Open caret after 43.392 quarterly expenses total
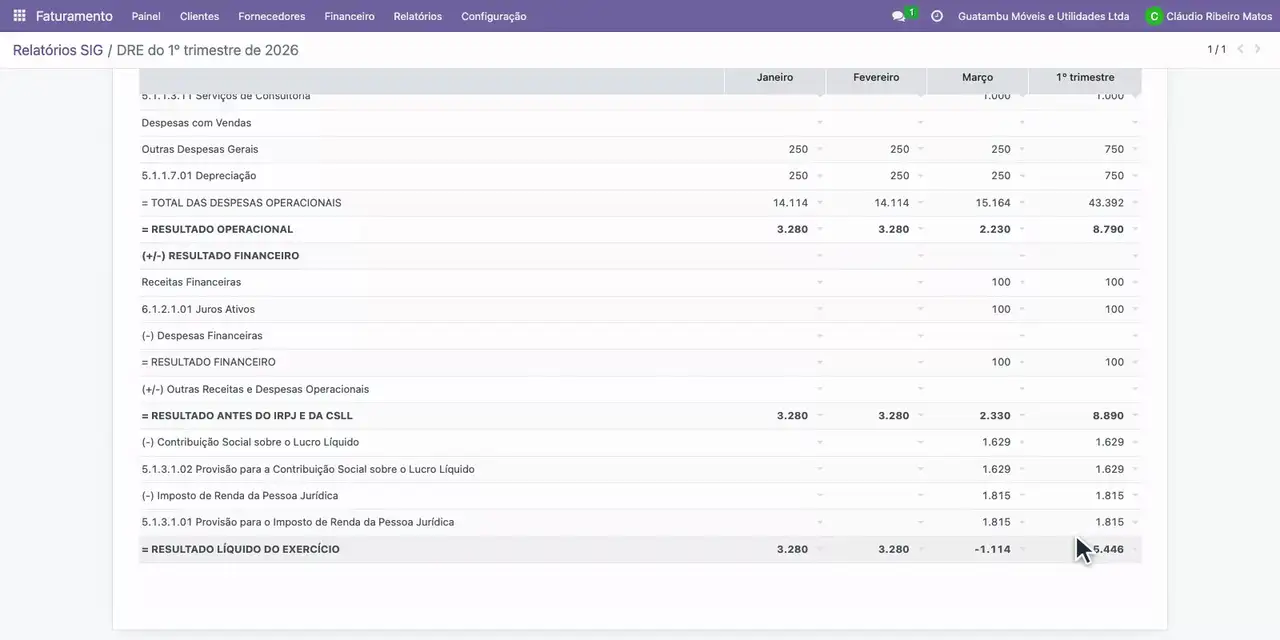 (x=1135, y=202)
